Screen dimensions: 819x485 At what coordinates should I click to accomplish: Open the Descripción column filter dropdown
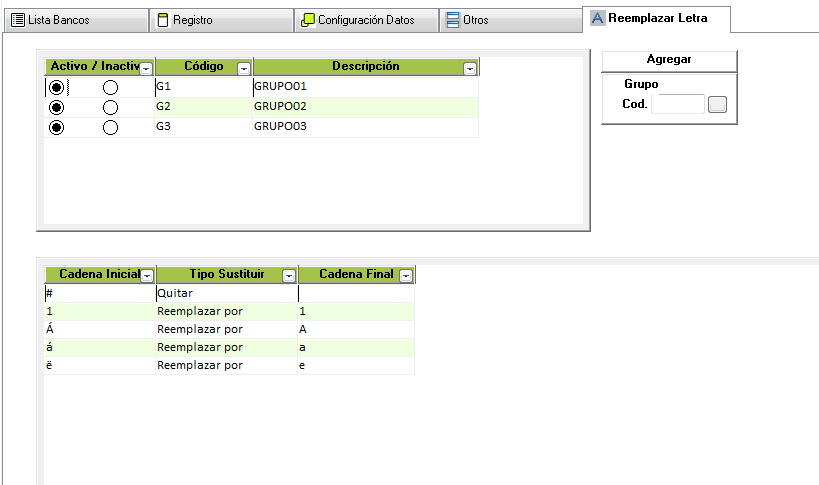point(470,68)
